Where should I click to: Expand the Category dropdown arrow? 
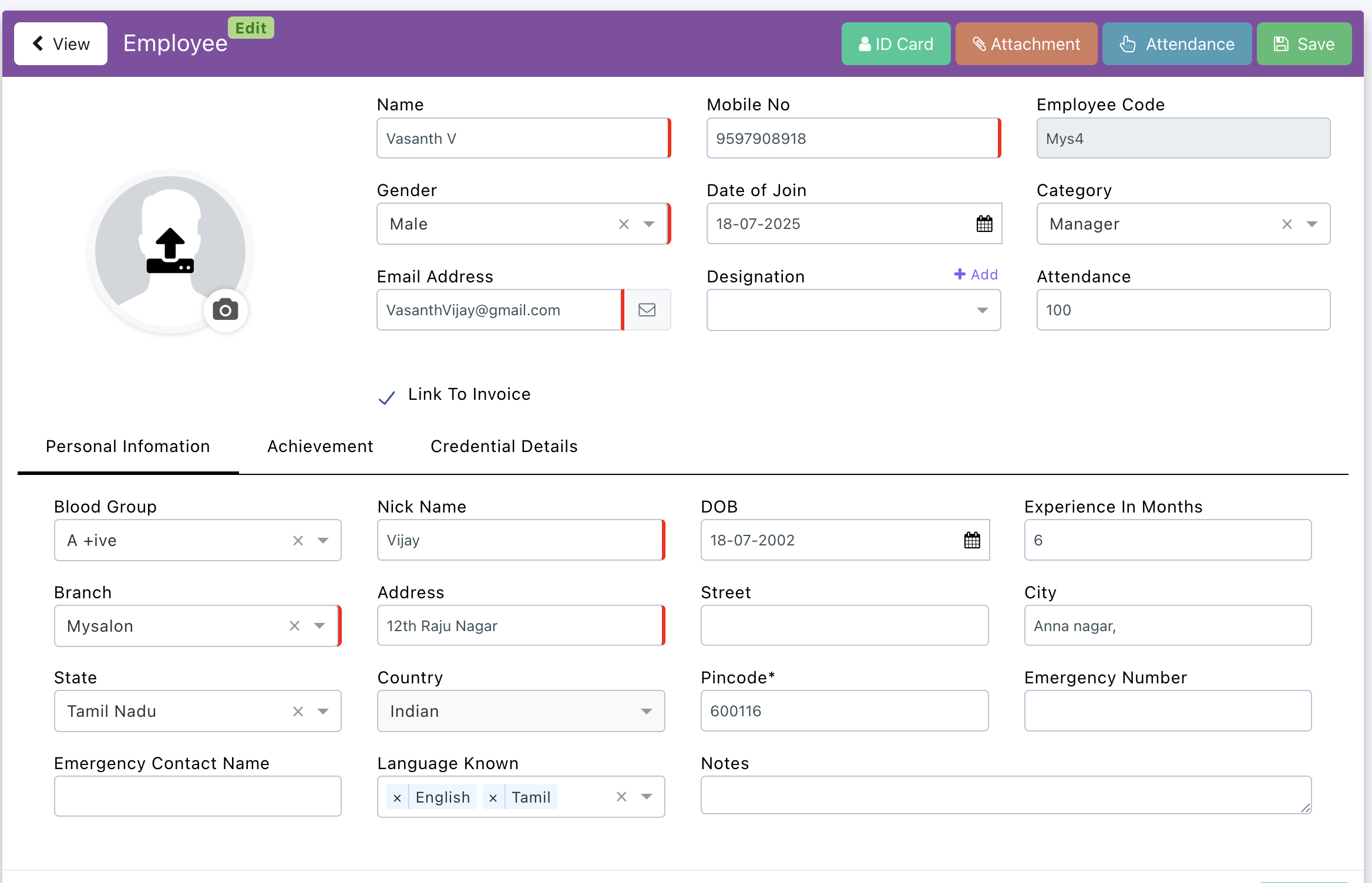click(x=1312, y=224)
